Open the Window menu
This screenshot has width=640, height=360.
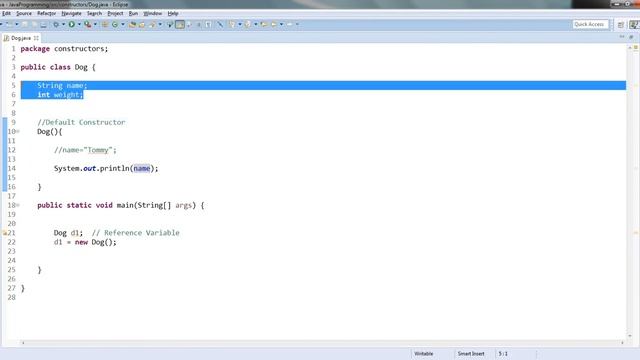click(x=153, y=13)
